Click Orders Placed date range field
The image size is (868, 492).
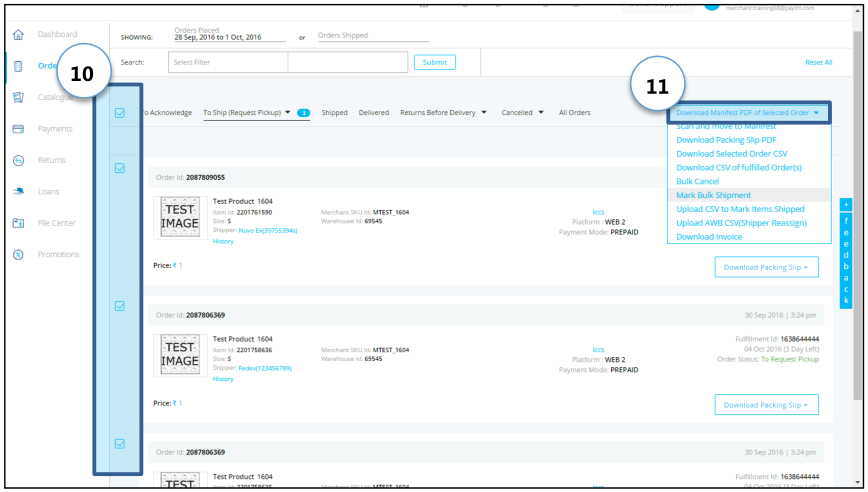point(230,37)
